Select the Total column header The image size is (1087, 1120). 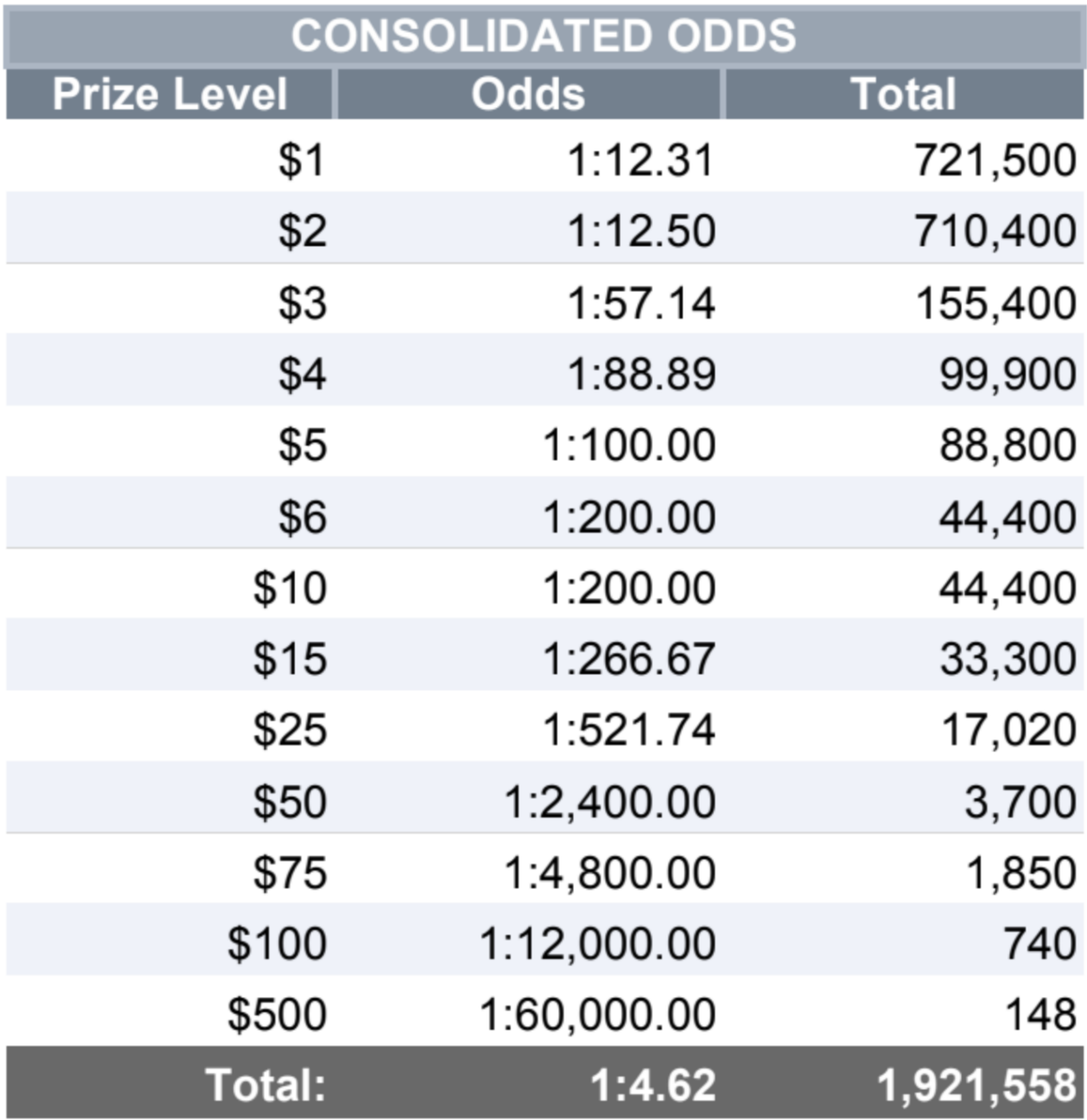(904, 94)
